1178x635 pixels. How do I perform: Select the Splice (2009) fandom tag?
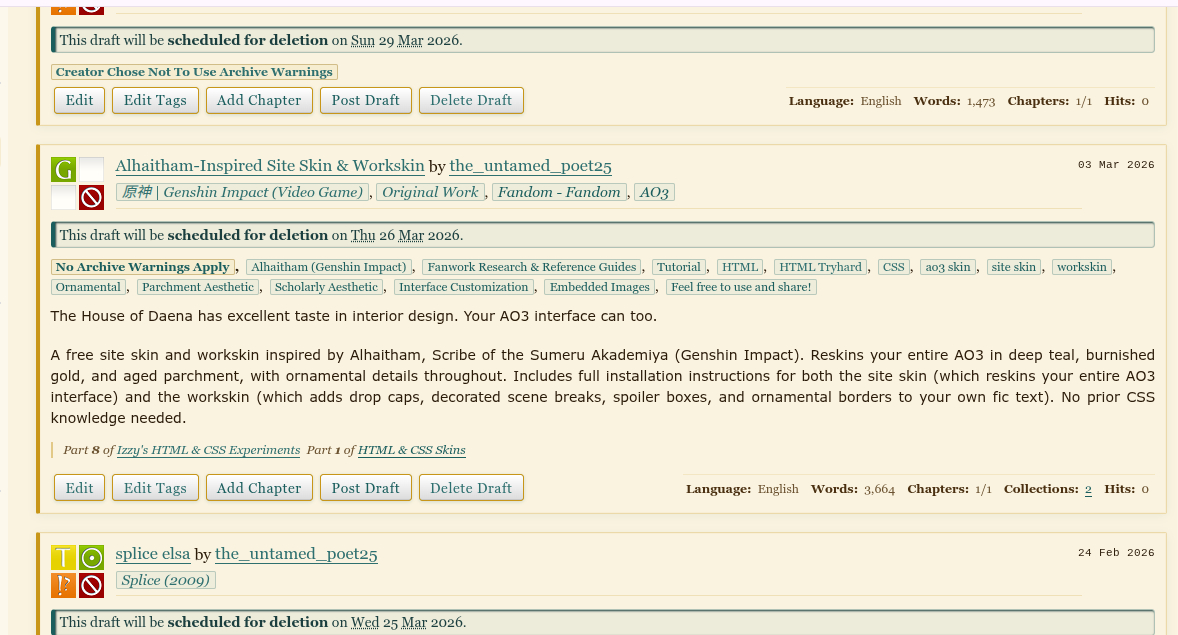pyautogui.click(x=165, y=580)
